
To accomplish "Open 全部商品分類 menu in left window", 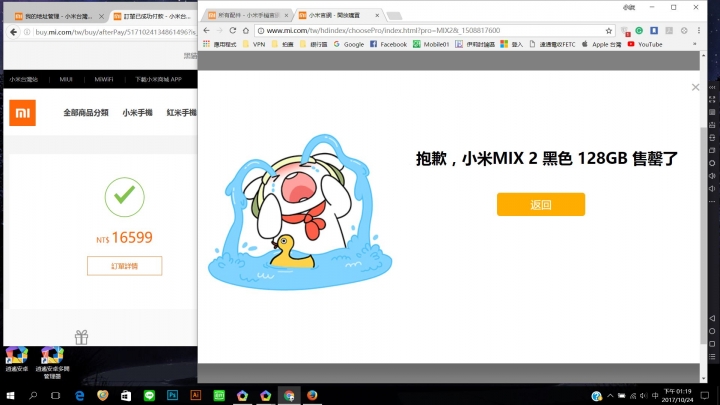I will pyautogui.click(x=86, y=112).
